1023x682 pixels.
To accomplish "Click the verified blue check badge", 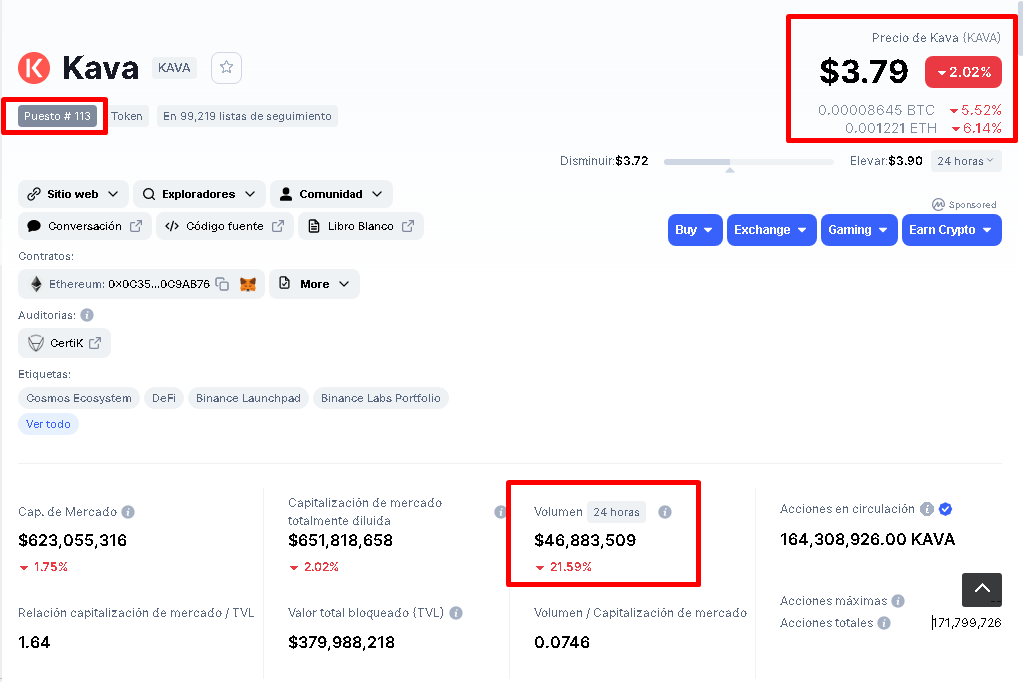I will 945,509.
